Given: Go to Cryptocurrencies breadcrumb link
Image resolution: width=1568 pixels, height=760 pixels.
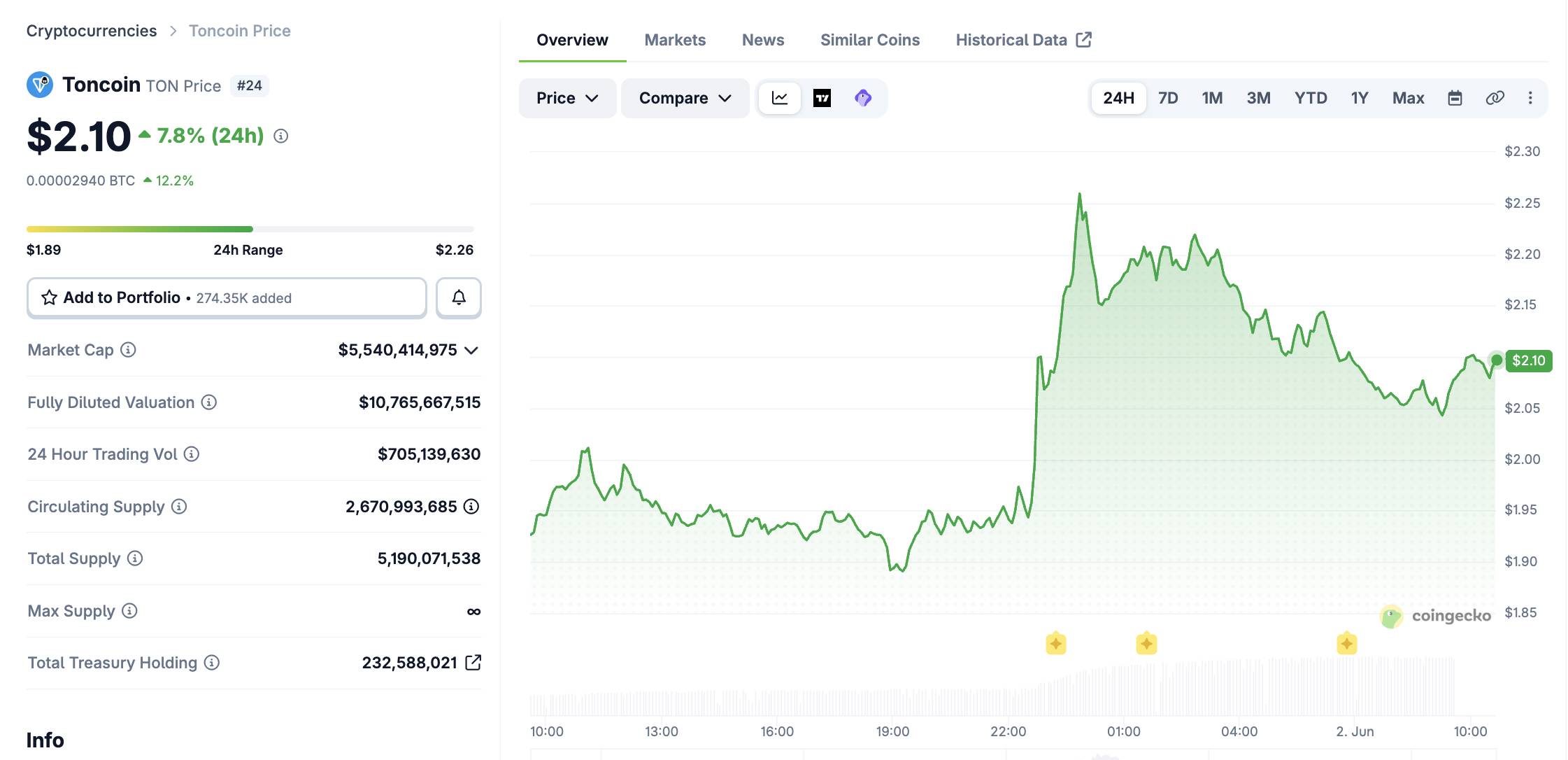Looking at the screenshot, I should click(92, 31).
